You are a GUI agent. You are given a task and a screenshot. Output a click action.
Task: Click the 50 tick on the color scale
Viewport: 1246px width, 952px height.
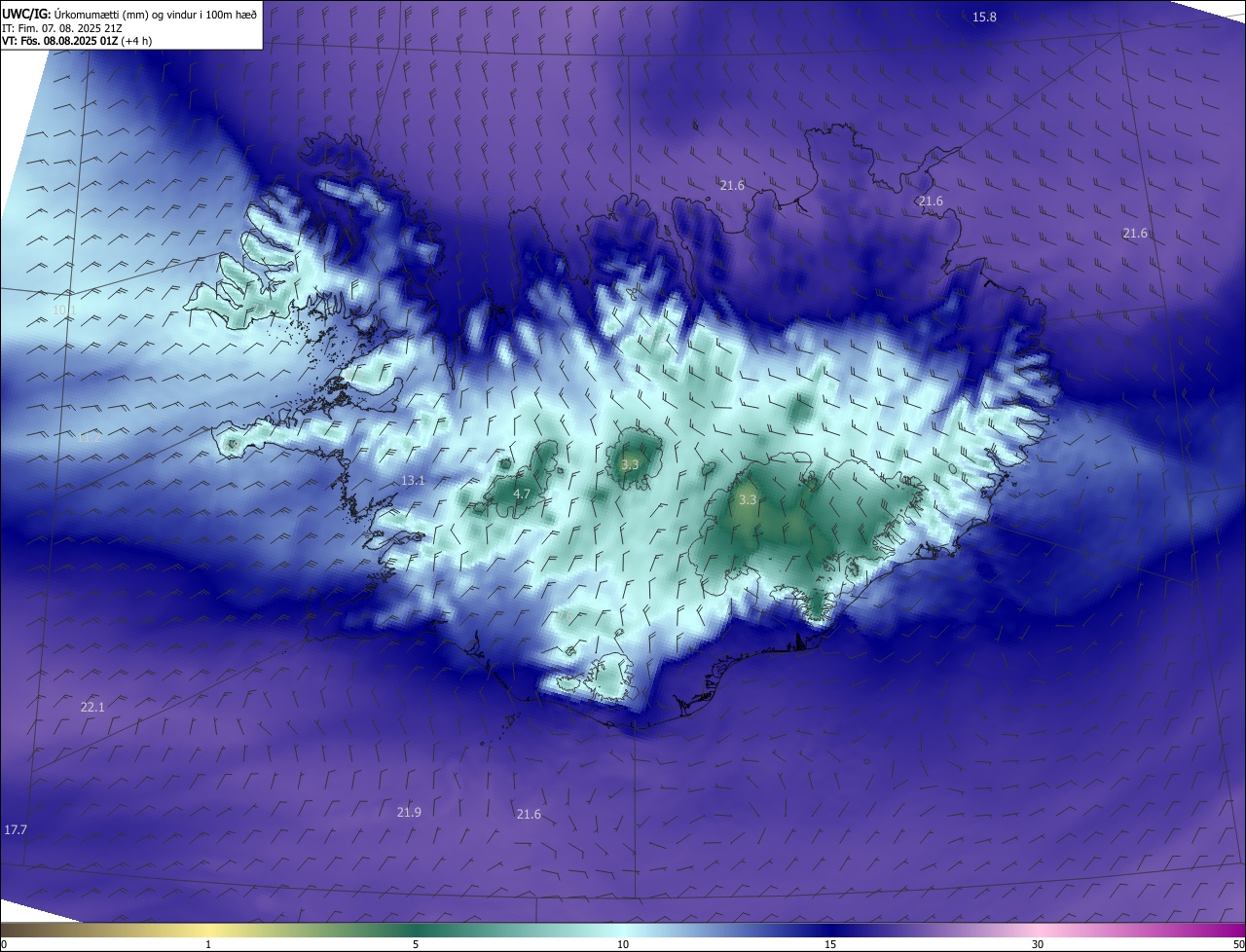coord(1239,944)
